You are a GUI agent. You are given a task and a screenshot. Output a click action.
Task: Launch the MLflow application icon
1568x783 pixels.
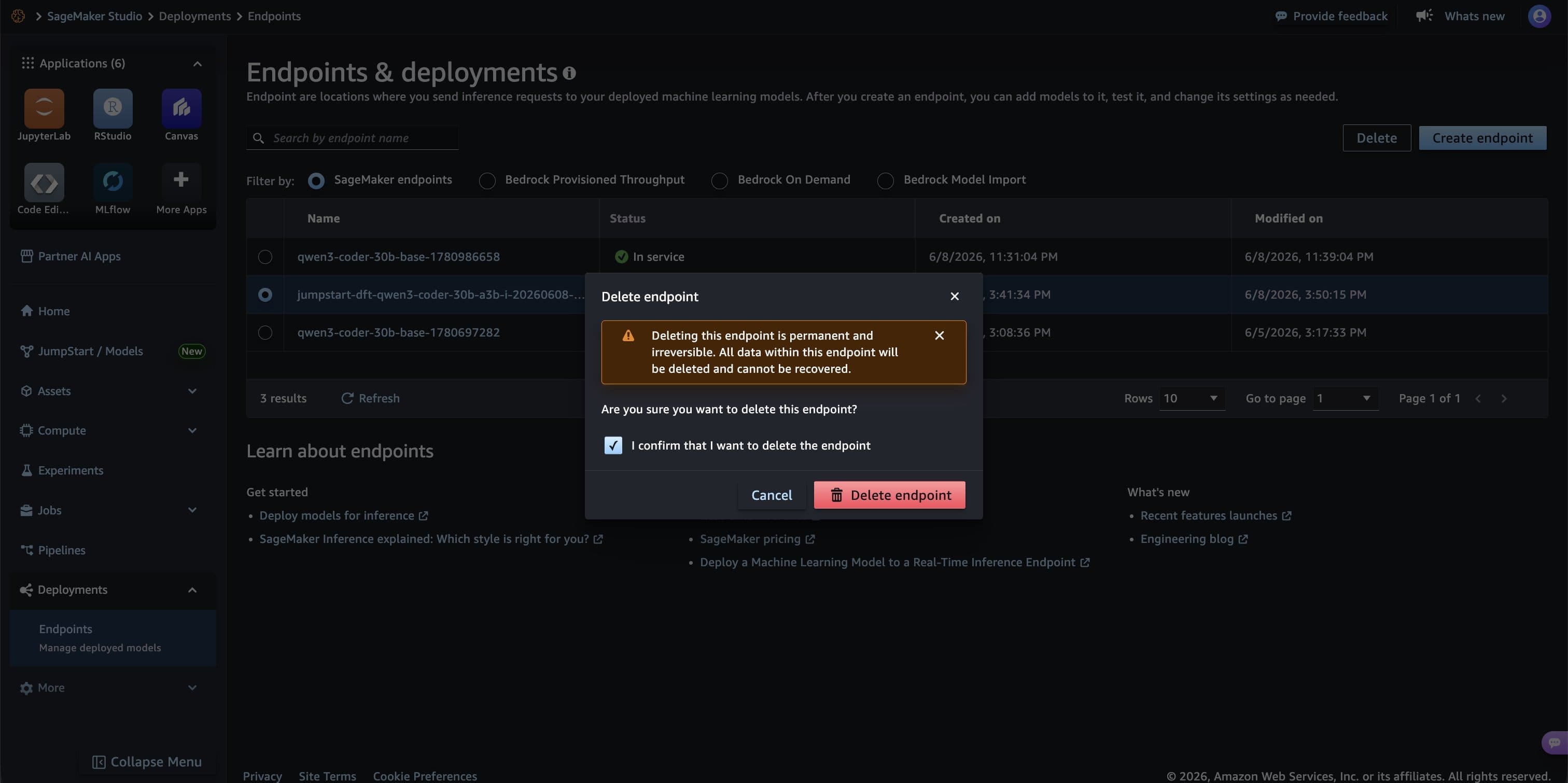click(x=113, y=181)
